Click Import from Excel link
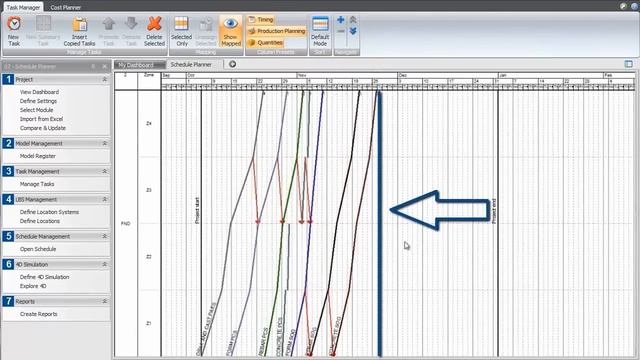 coord(41,119)
